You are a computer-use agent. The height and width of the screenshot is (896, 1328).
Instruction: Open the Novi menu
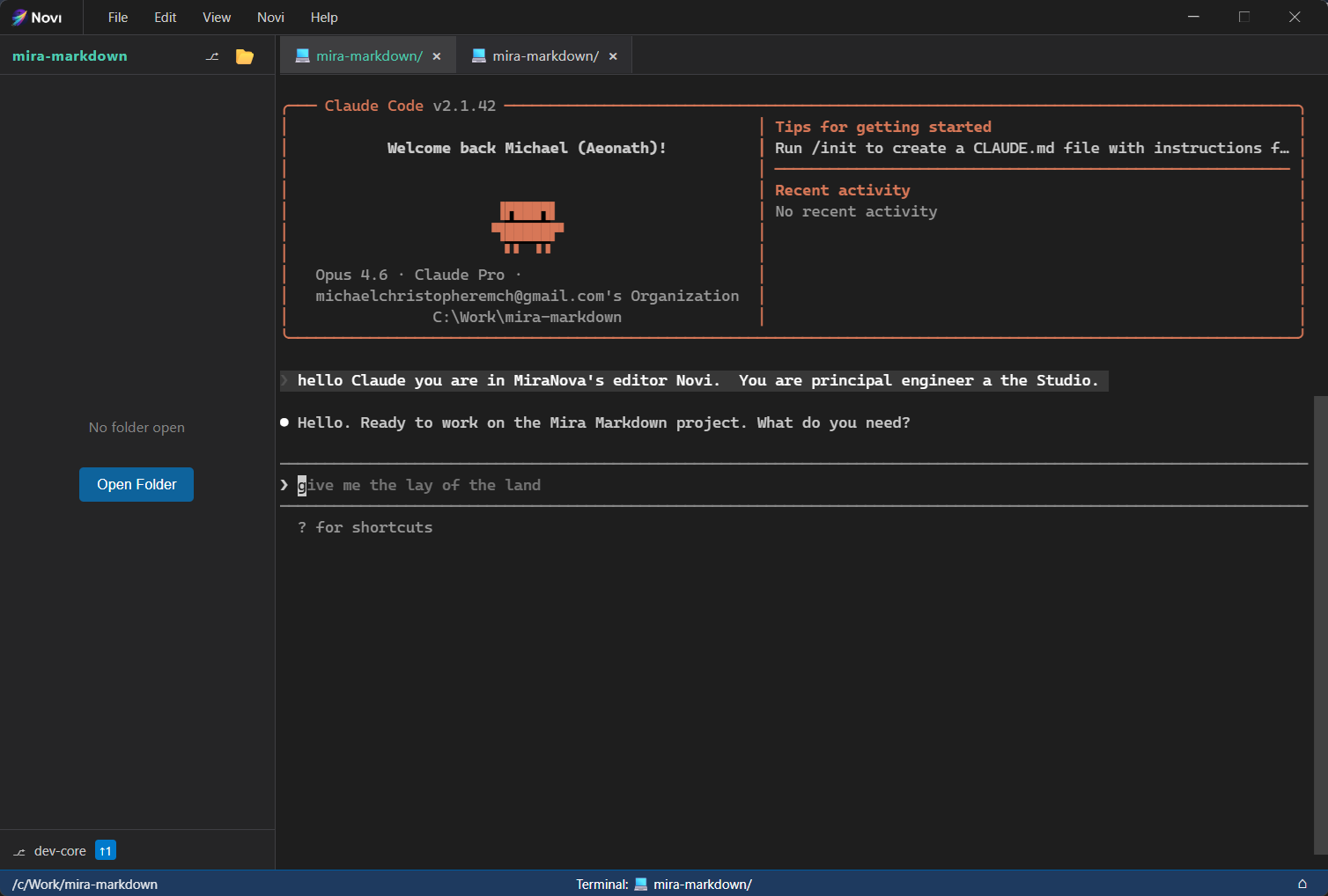pyautogui.click(x=270, y=17)
